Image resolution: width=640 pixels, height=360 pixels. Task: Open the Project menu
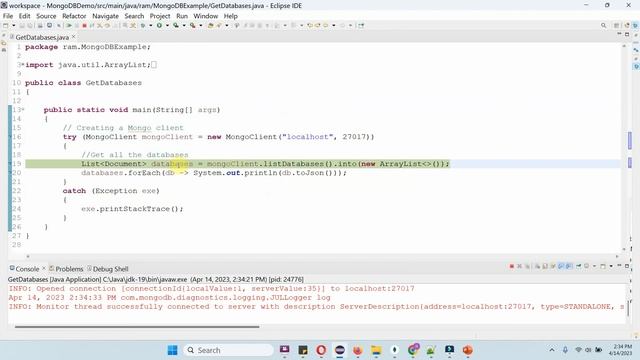[x=160, y=16]
